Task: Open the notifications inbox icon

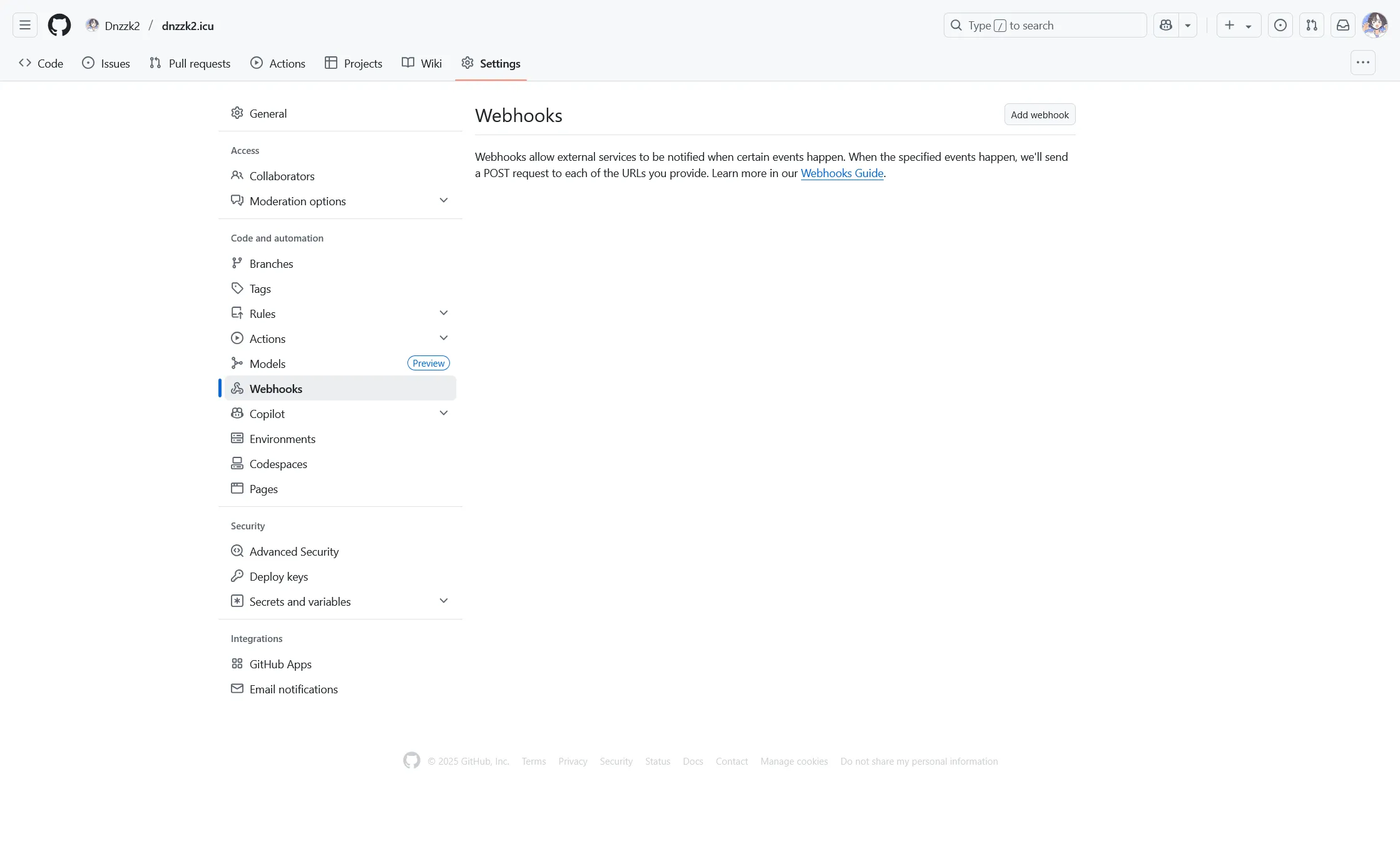Action: point(1343,25)
